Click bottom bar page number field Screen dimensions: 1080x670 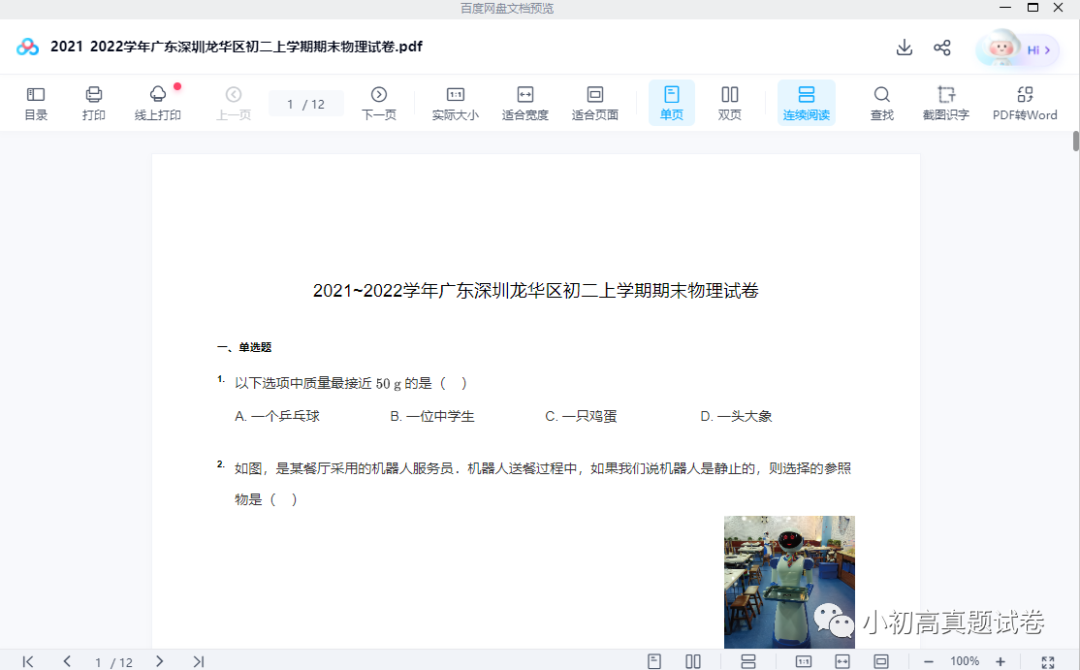click(114, 662)
